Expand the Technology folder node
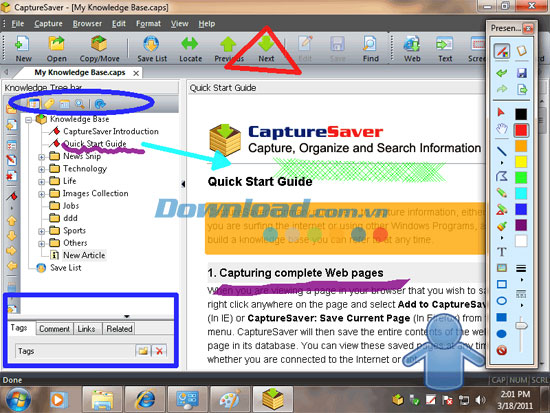 point(41,169)
